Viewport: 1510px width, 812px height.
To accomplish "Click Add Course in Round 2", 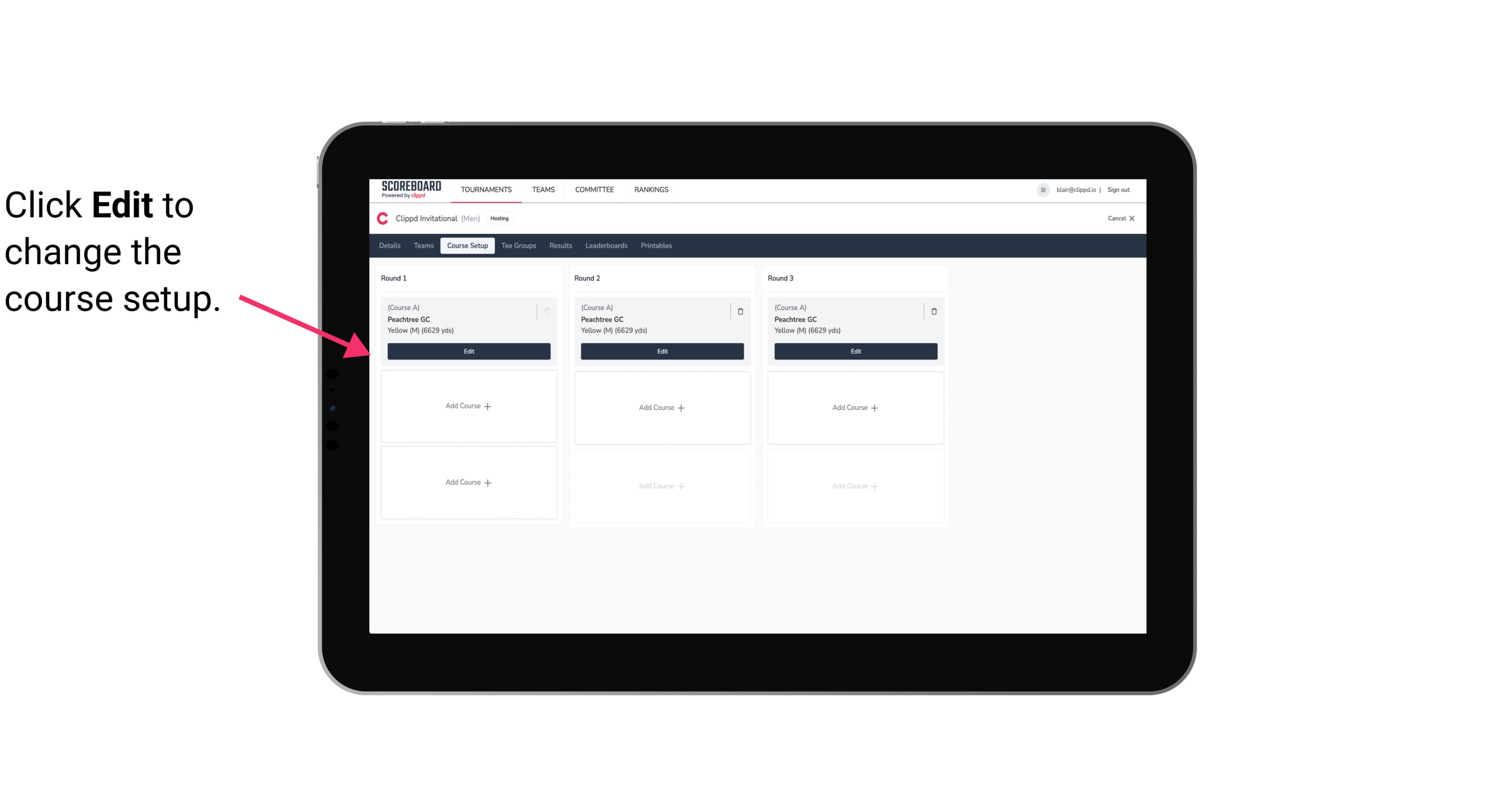I will [661, 407].
